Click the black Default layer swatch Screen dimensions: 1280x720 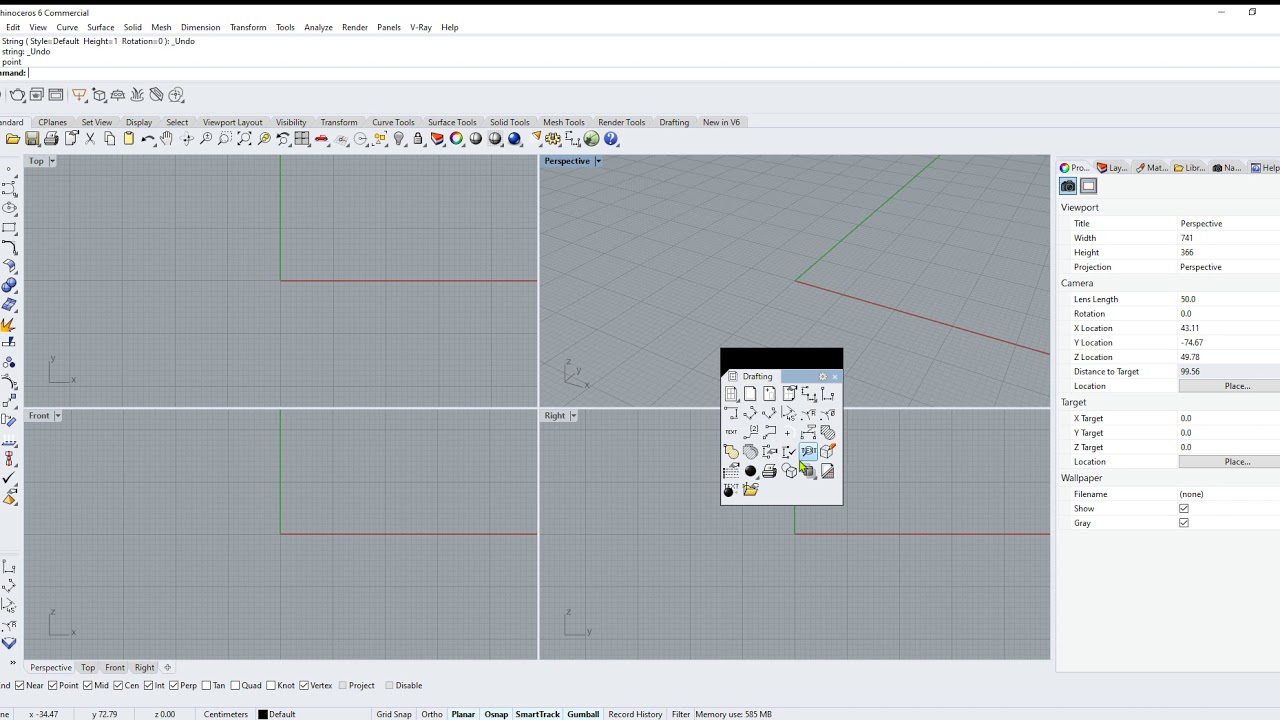[263, 714]
